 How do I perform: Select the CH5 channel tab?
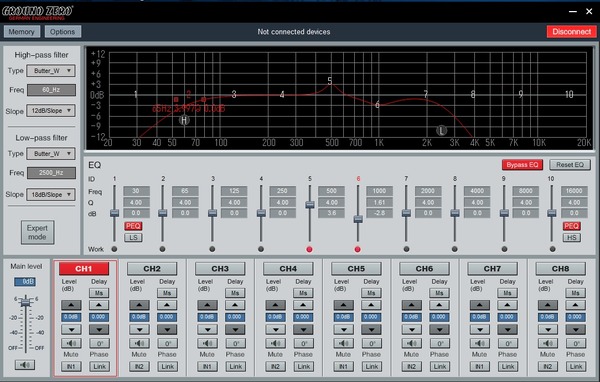356,269
